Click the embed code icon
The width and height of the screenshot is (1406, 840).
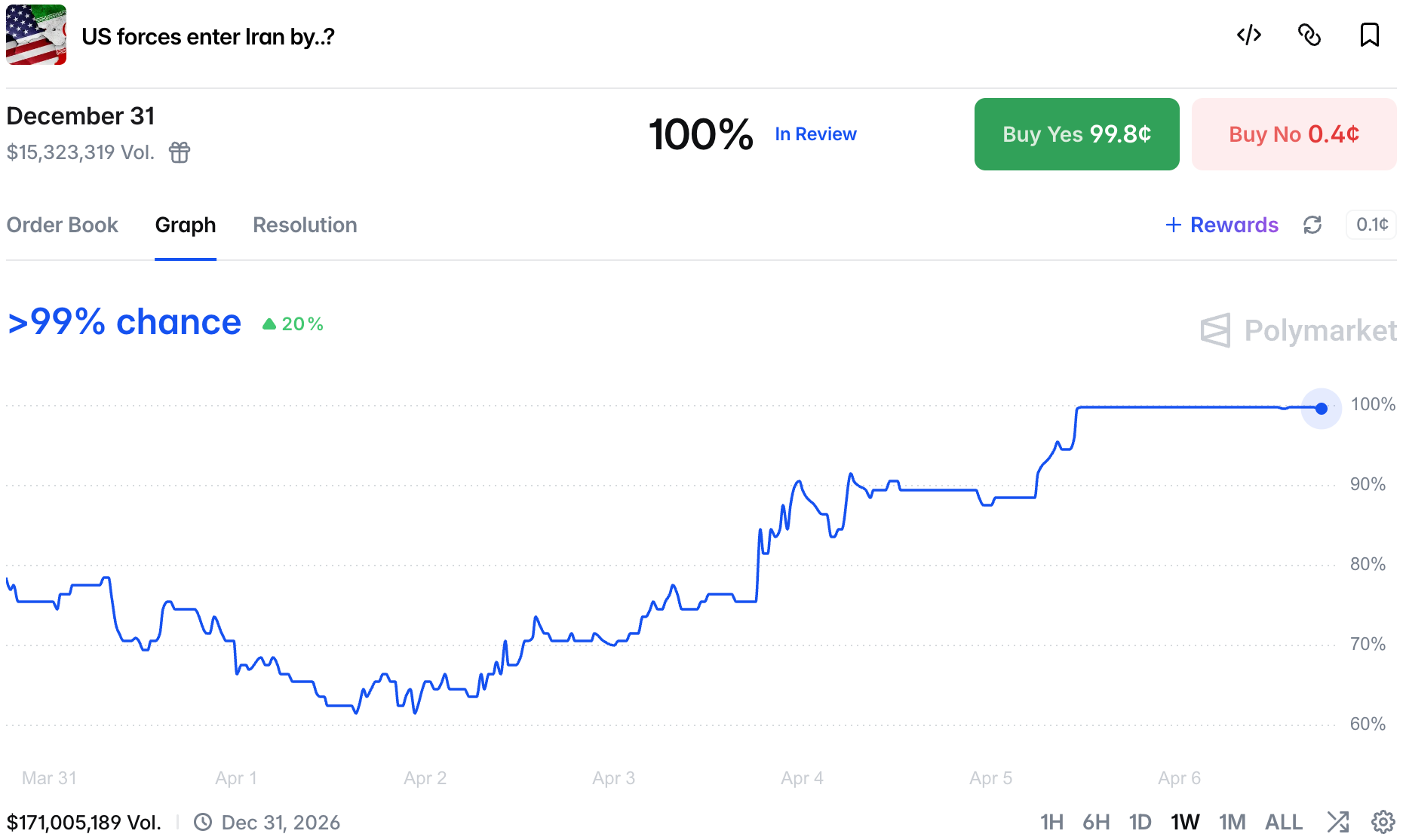click(1249, 35)
